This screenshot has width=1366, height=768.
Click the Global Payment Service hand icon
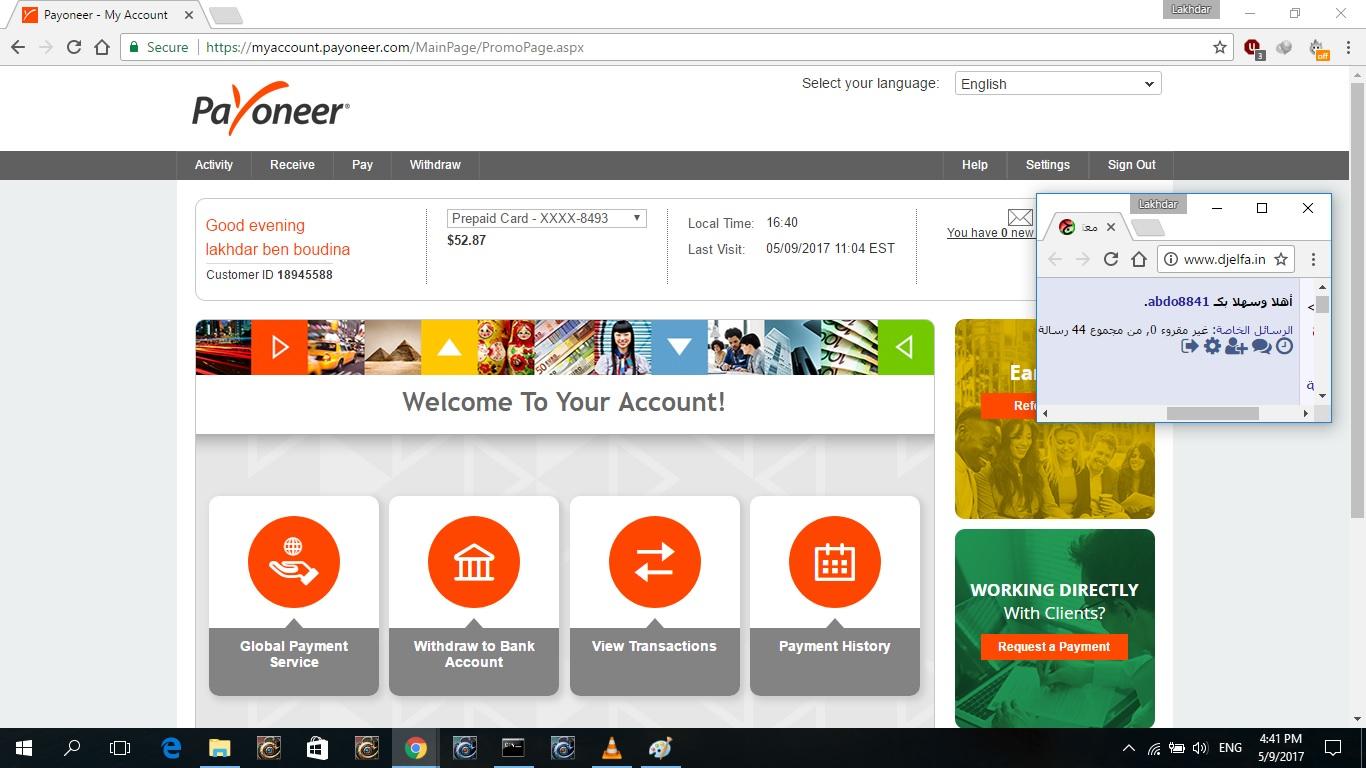[294, 562]
